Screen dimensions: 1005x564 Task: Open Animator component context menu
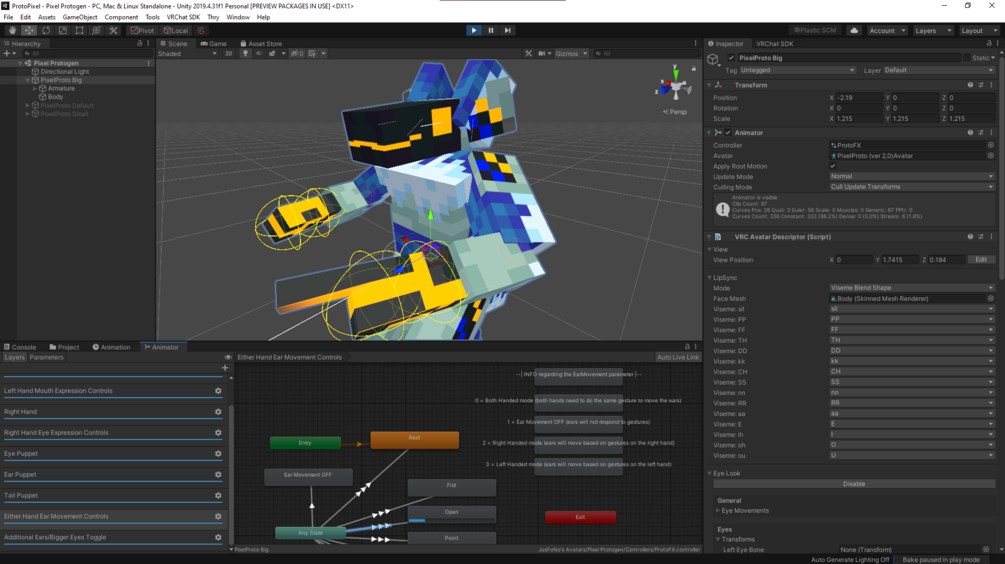pyautogui.click(x=991, y=133)
